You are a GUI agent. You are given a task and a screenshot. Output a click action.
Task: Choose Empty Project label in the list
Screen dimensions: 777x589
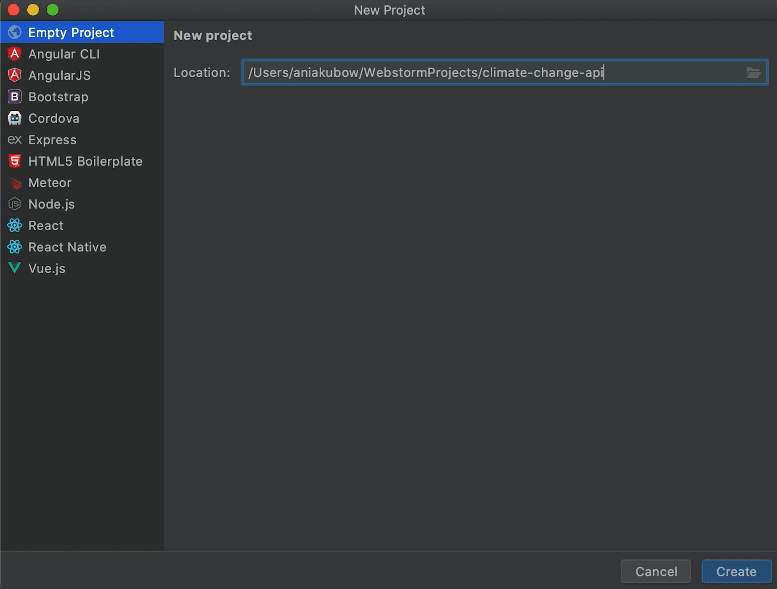point(71,32)
